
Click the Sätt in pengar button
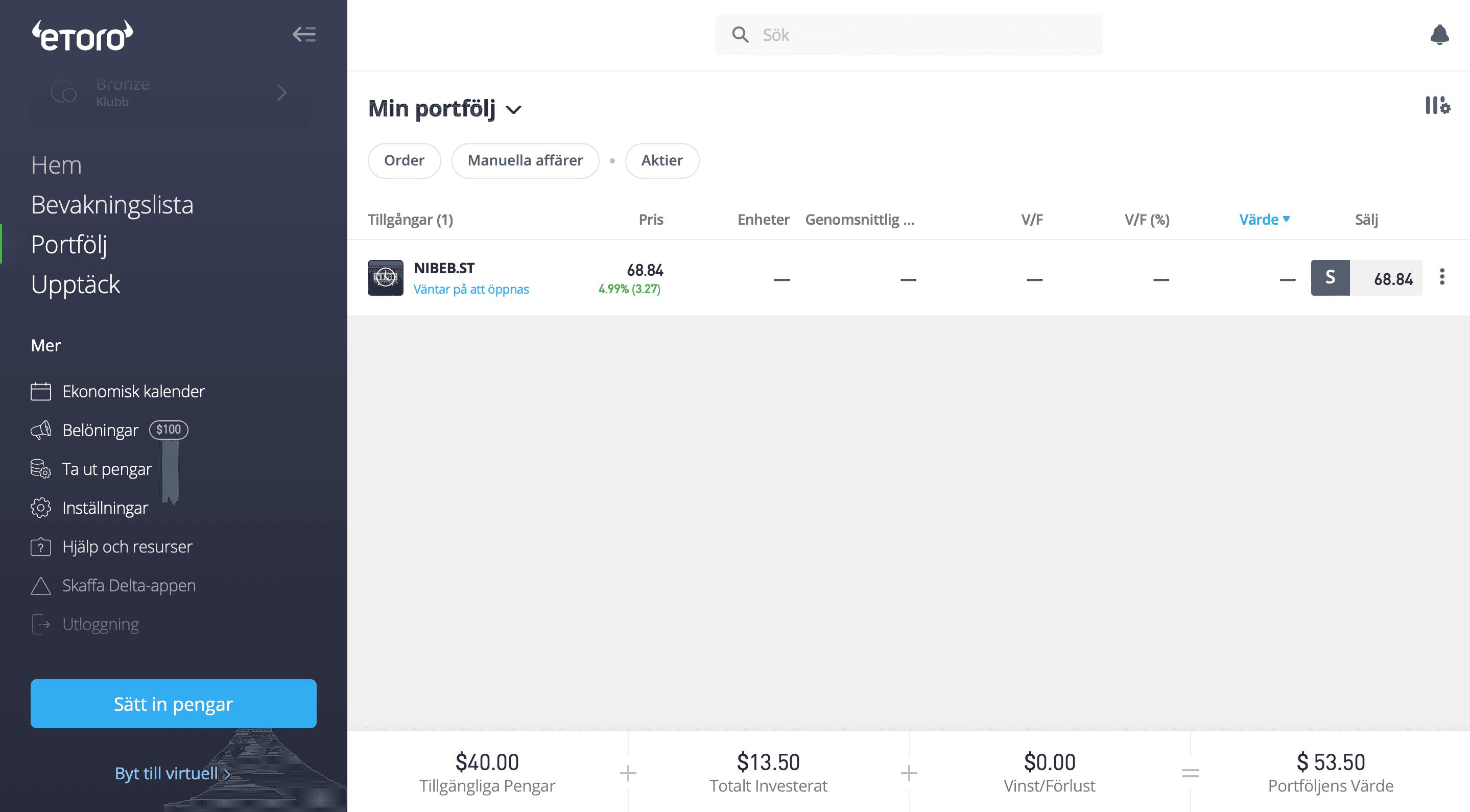174,704
